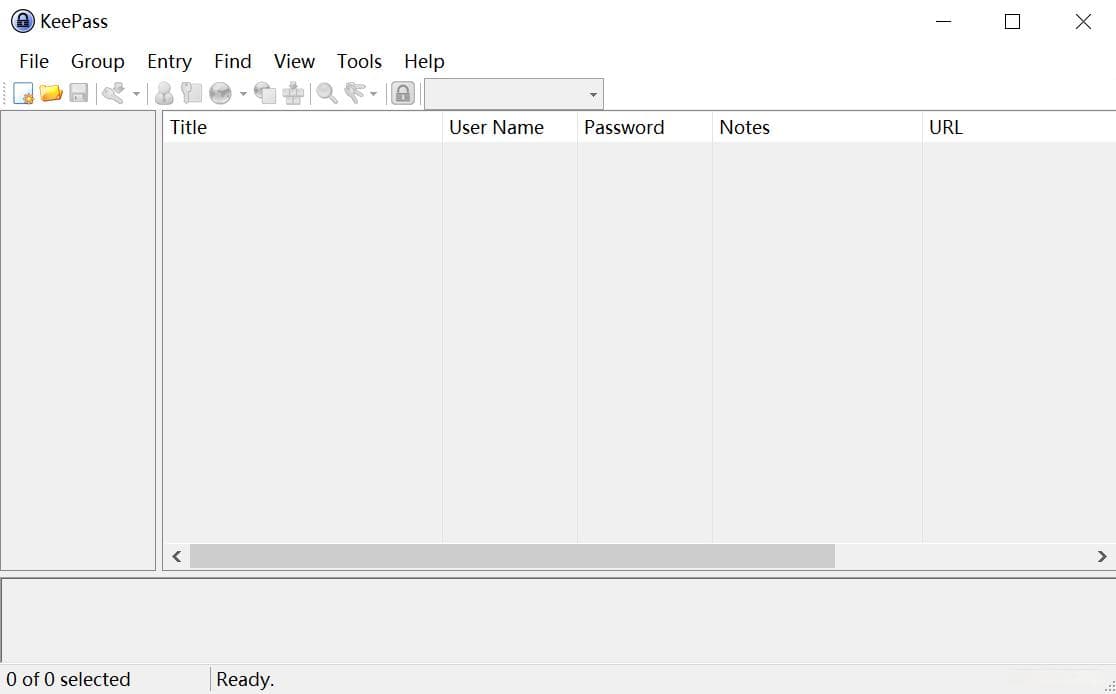Click the Show Entries keys icon
Image resolution: width=1116 pixels, height=694 pixels.
tap(354, 93)
